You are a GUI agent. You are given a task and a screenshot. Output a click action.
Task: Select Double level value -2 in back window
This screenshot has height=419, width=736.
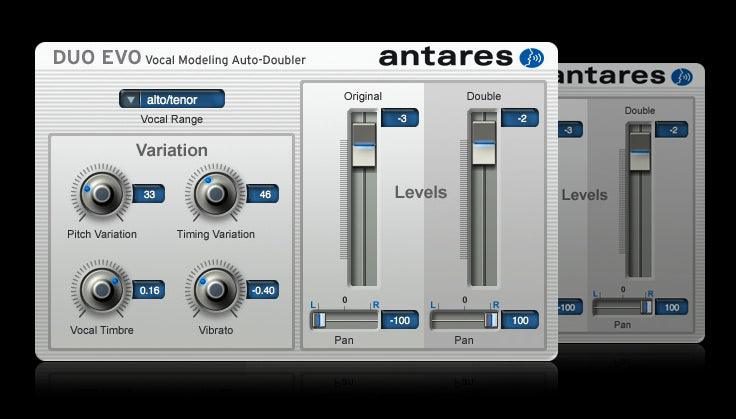click(672, 130)
